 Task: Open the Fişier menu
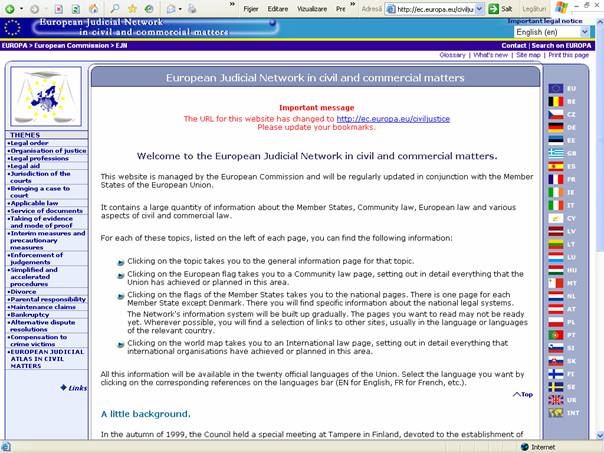pos(250,9)
